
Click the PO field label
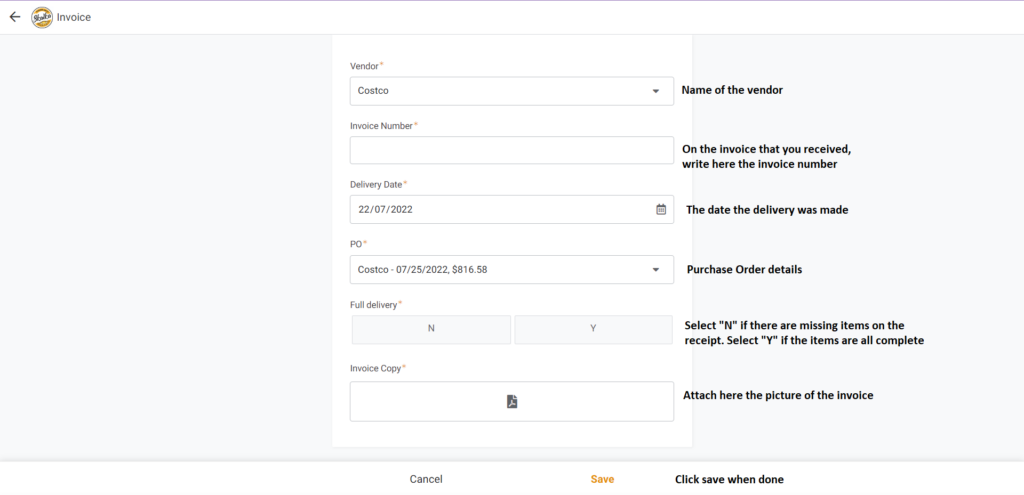point(356,244)
